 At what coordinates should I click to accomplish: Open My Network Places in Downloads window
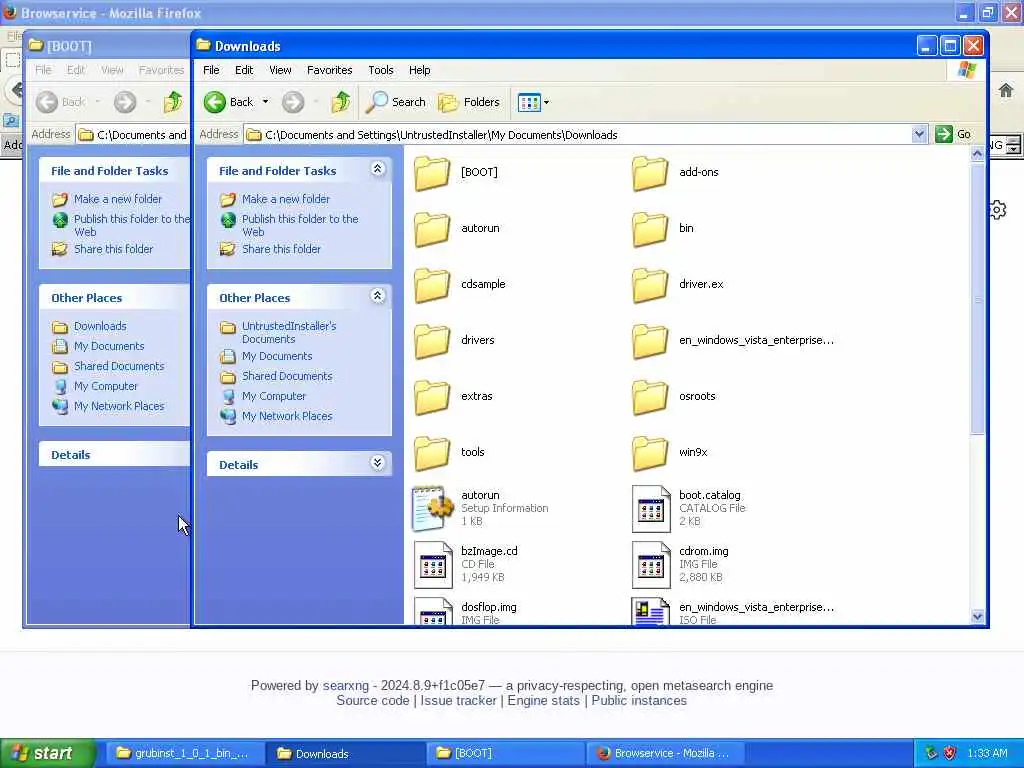click(x=287, y=417)
